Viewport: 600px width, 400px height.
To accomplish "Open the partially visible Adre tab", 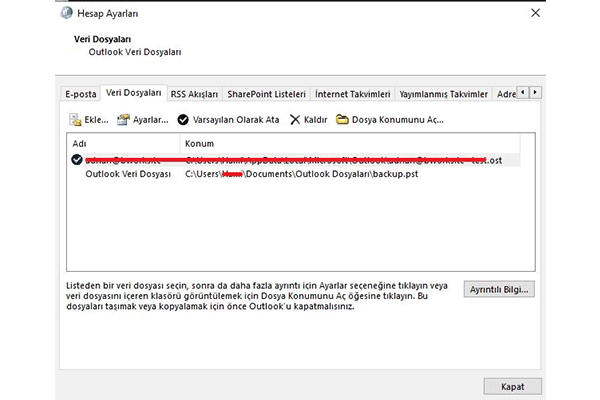I will click(506, 94).
